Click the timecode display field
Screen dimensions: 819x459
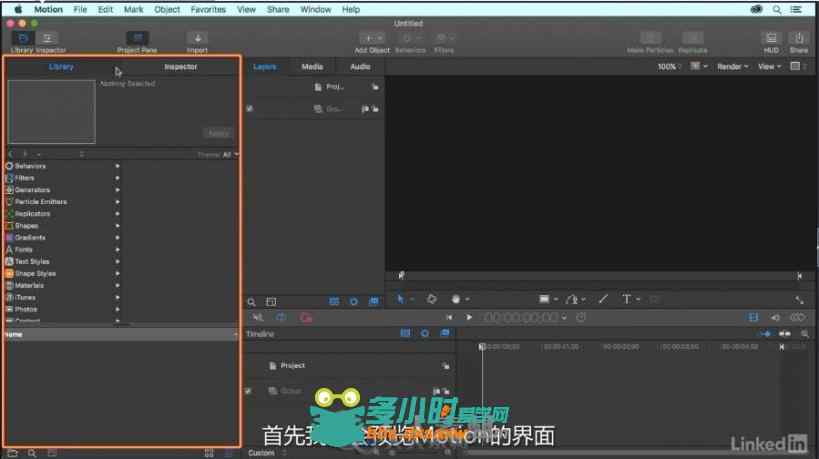521,317
